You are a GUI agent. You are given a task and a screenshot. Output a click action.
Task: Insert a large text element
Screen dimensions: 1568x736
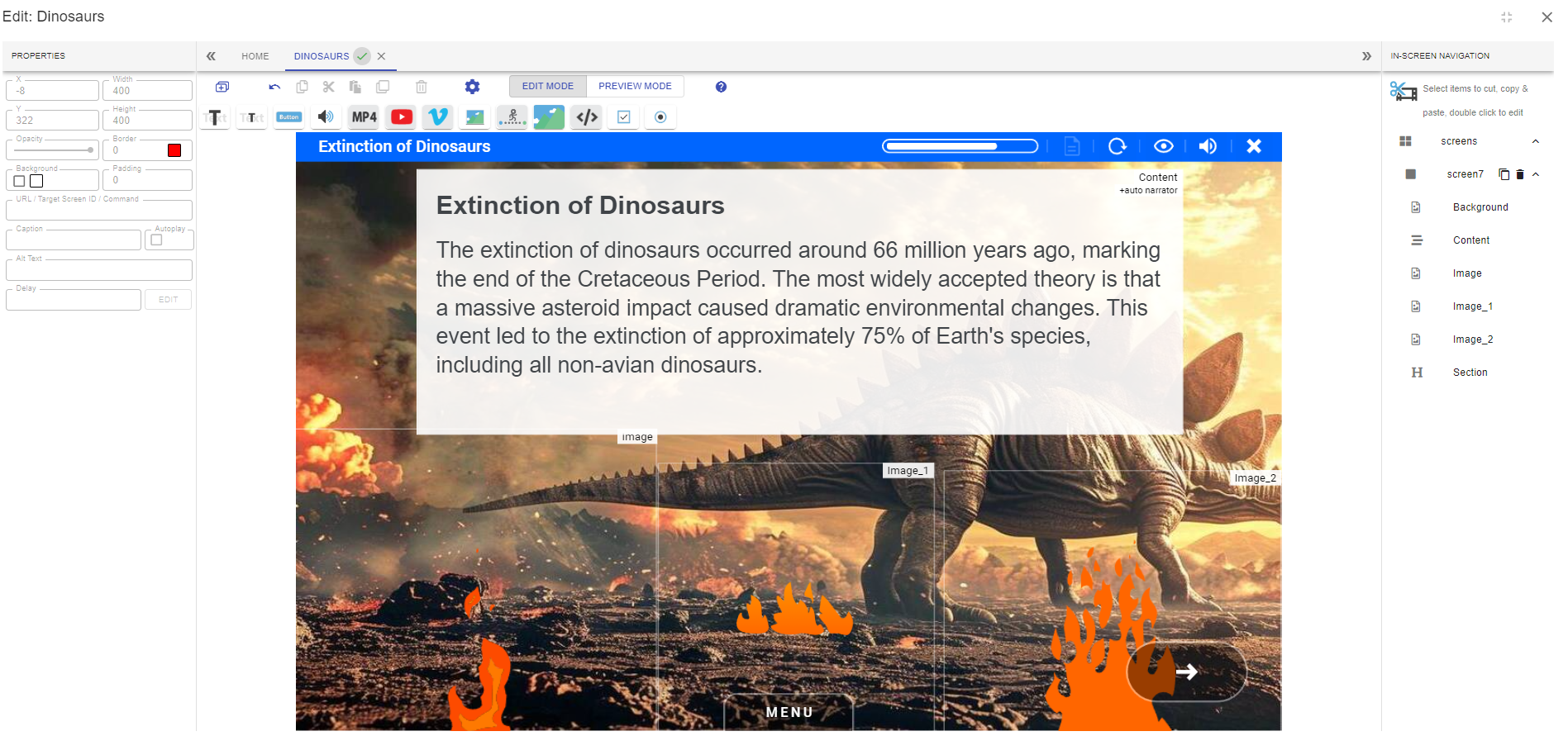tap(215, 117)
